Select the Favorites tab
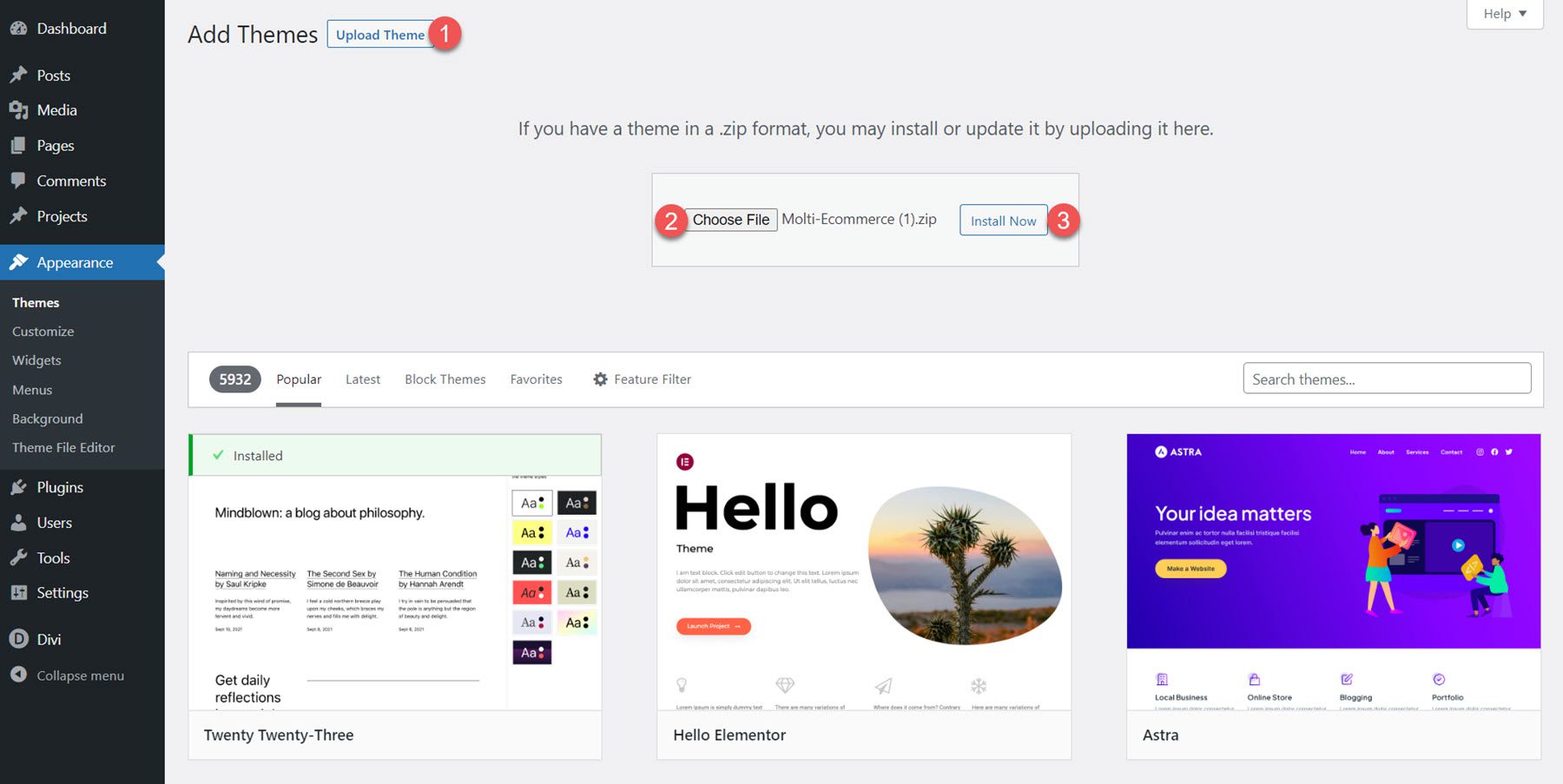Image resolution: width=1563 pixels, height=784 pixels. (x=536, y=379)
